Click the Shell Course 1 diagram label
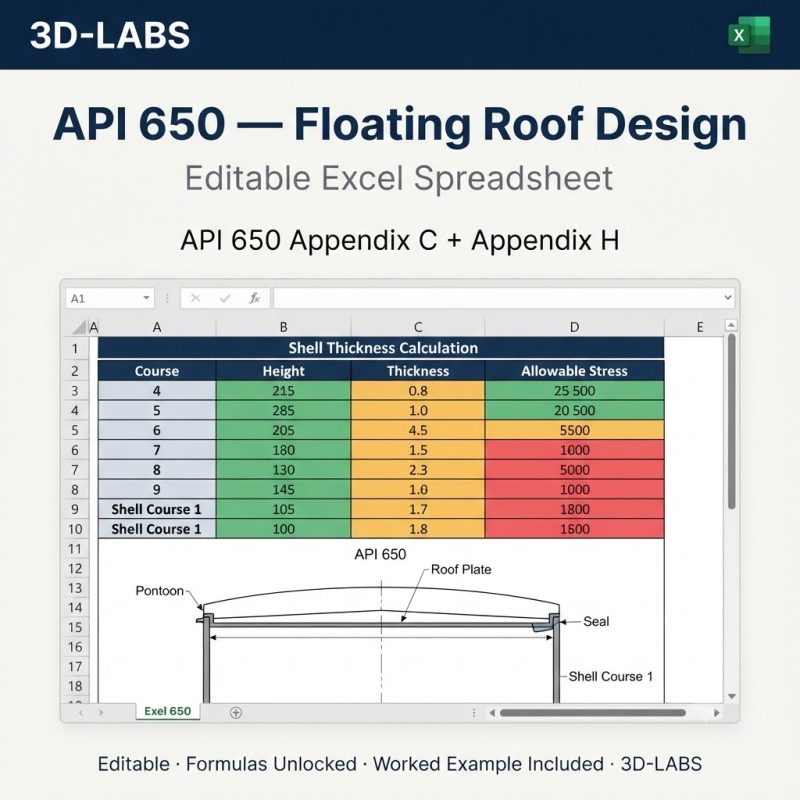 pos(611,677)
